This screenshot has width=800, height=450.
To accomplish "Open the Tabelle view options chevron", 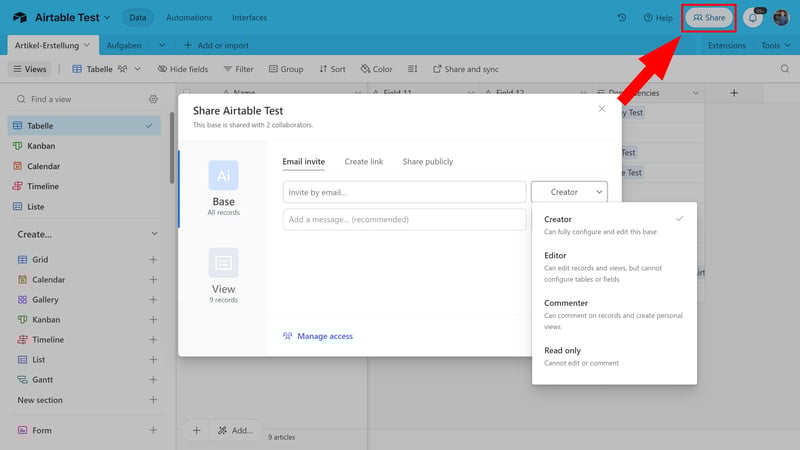I will (137, 69).
